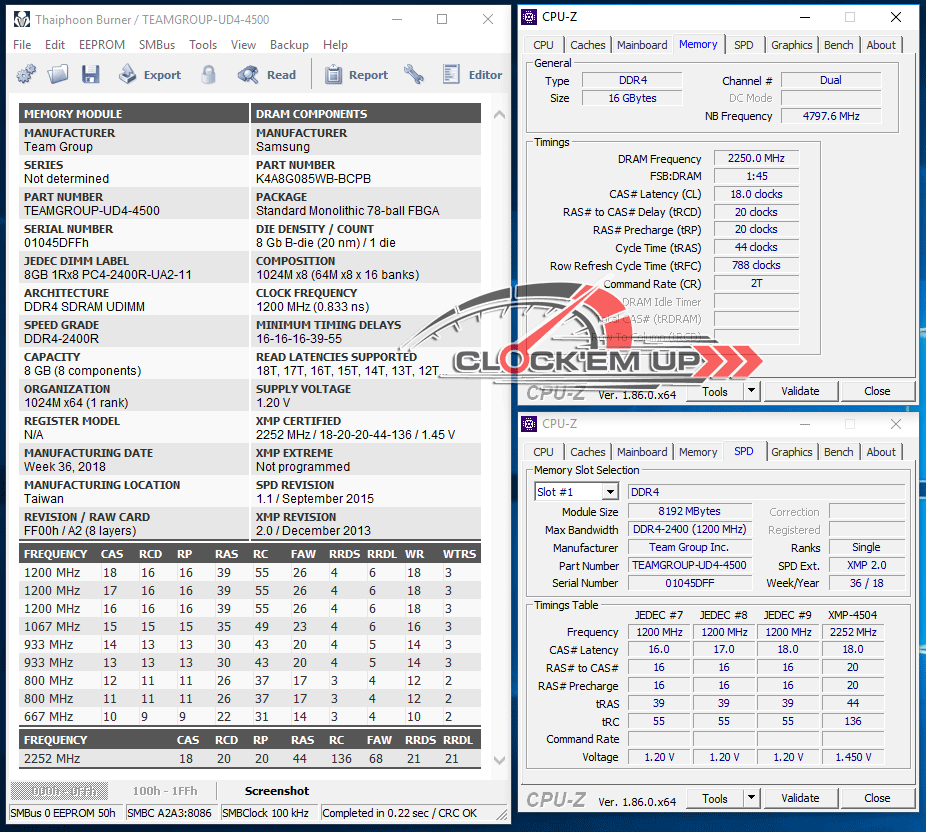The width and height of the screenshot is (926, 832).
Task: Expand the Slot #1 memory slot dropdown
Action: (x=609, y=492)
